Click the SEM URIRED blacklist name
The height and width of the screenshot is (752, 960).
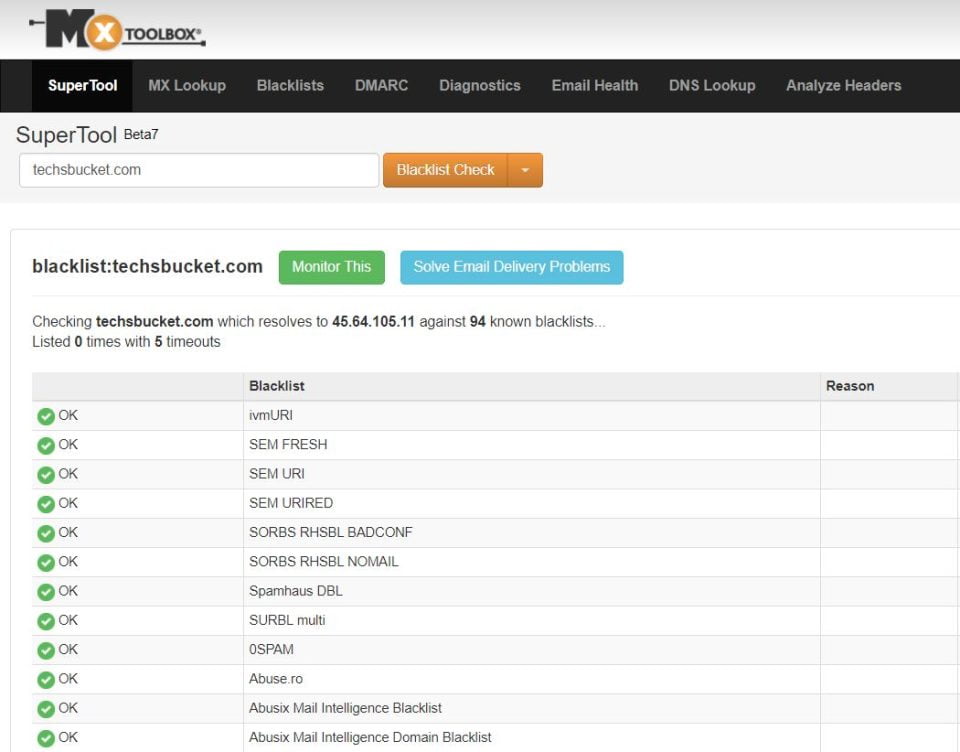tap(291, 503)
